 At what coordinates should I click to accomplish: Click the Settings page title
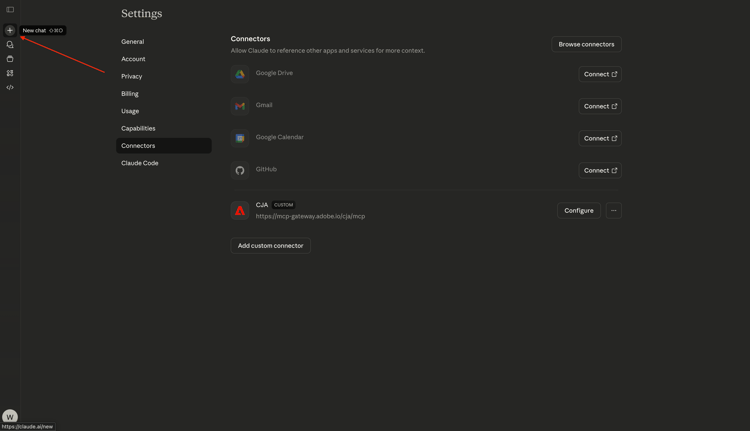[x=142, y=13]
